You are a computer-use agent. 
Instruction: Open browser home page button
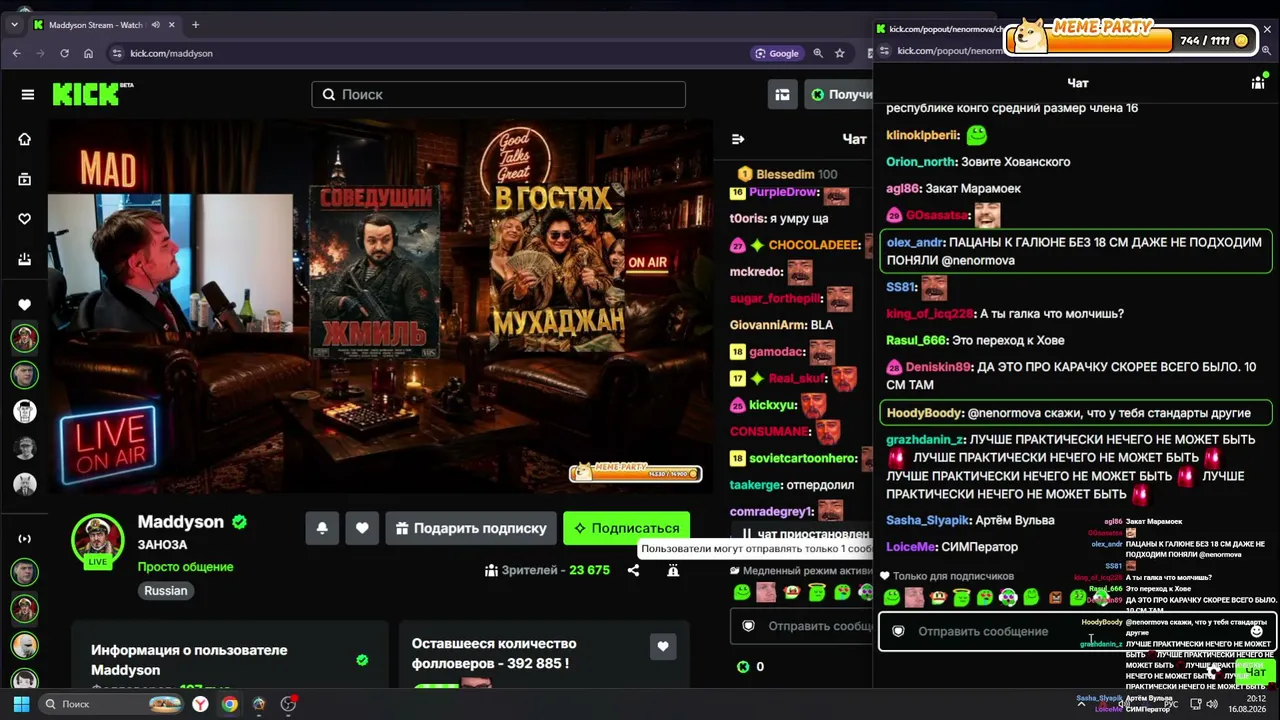pos(89,53)
